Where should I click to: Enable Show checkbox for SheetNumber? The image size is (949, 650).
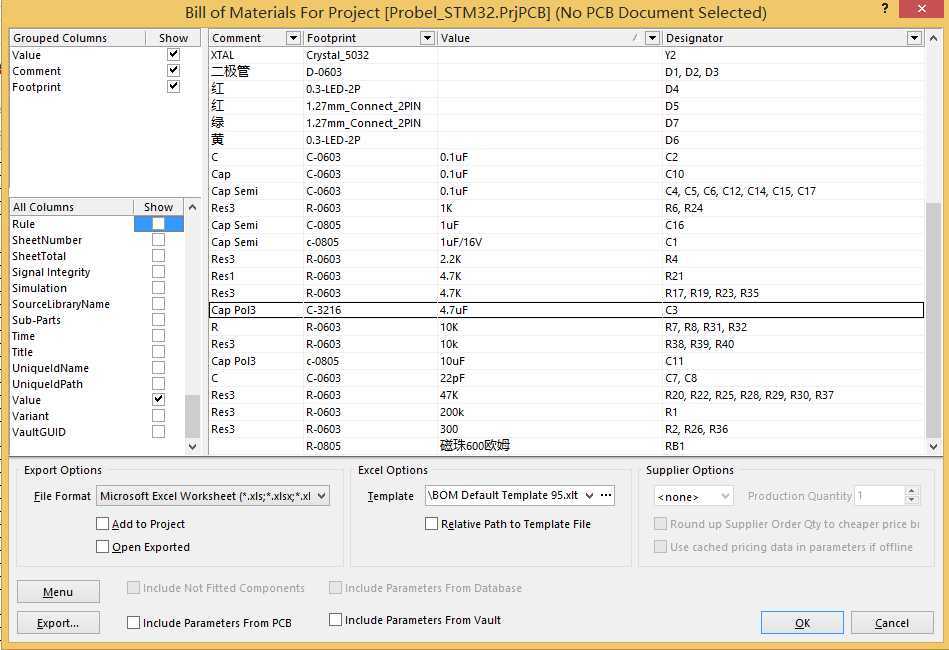coord(158,240)
